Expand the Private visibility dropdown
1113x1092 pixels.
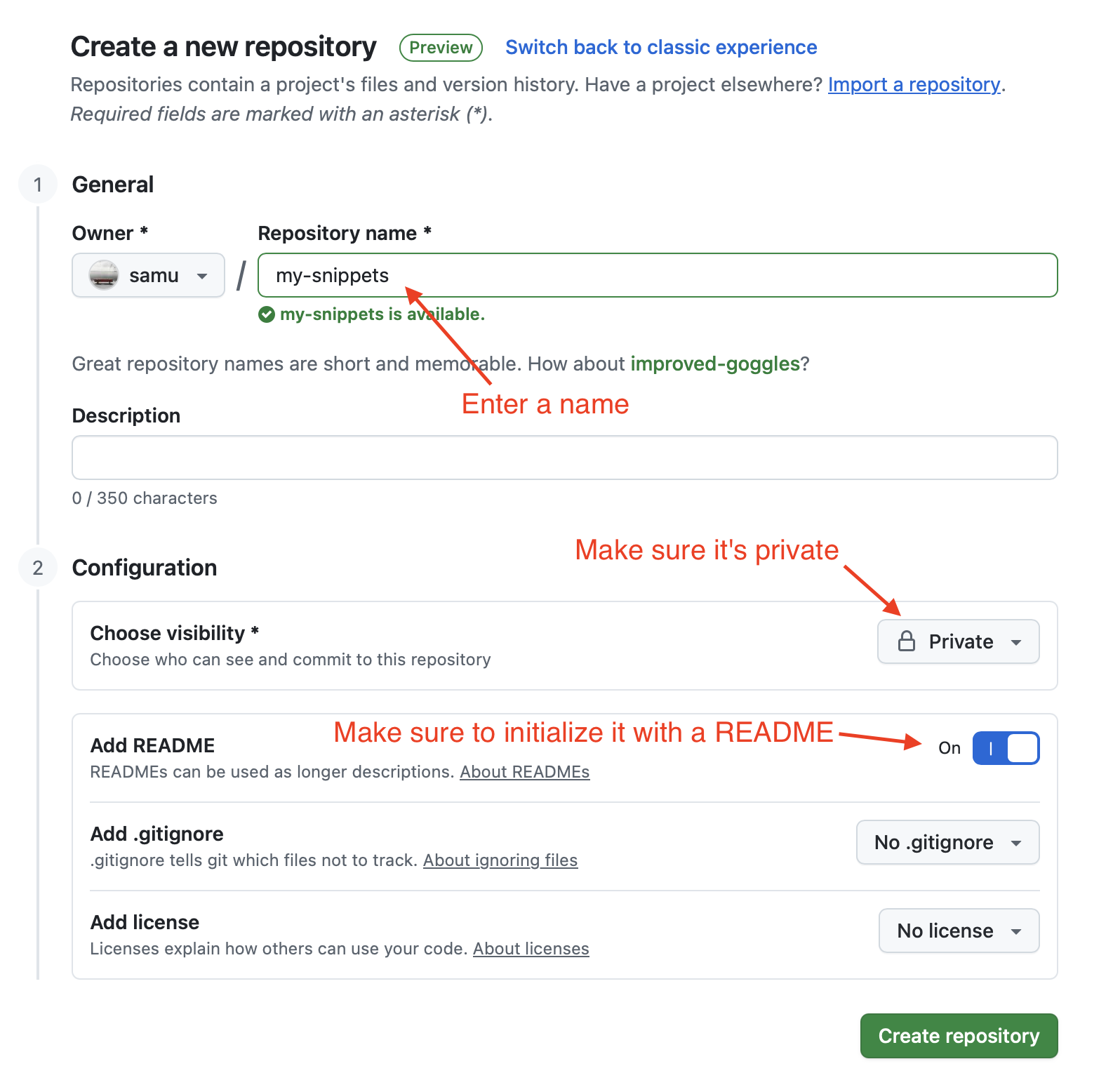coord(958,641)
